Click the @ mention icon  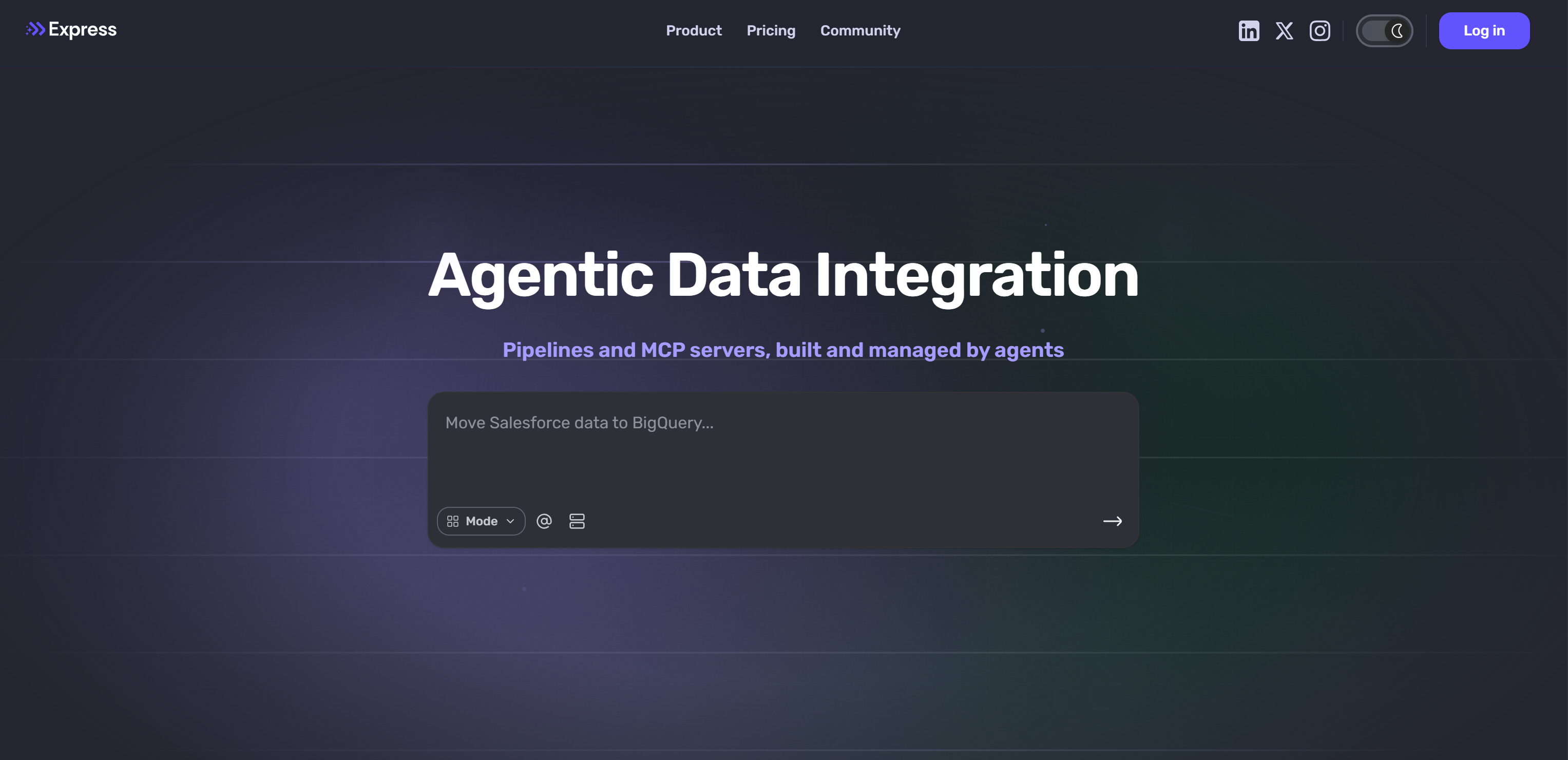[544, 521]
